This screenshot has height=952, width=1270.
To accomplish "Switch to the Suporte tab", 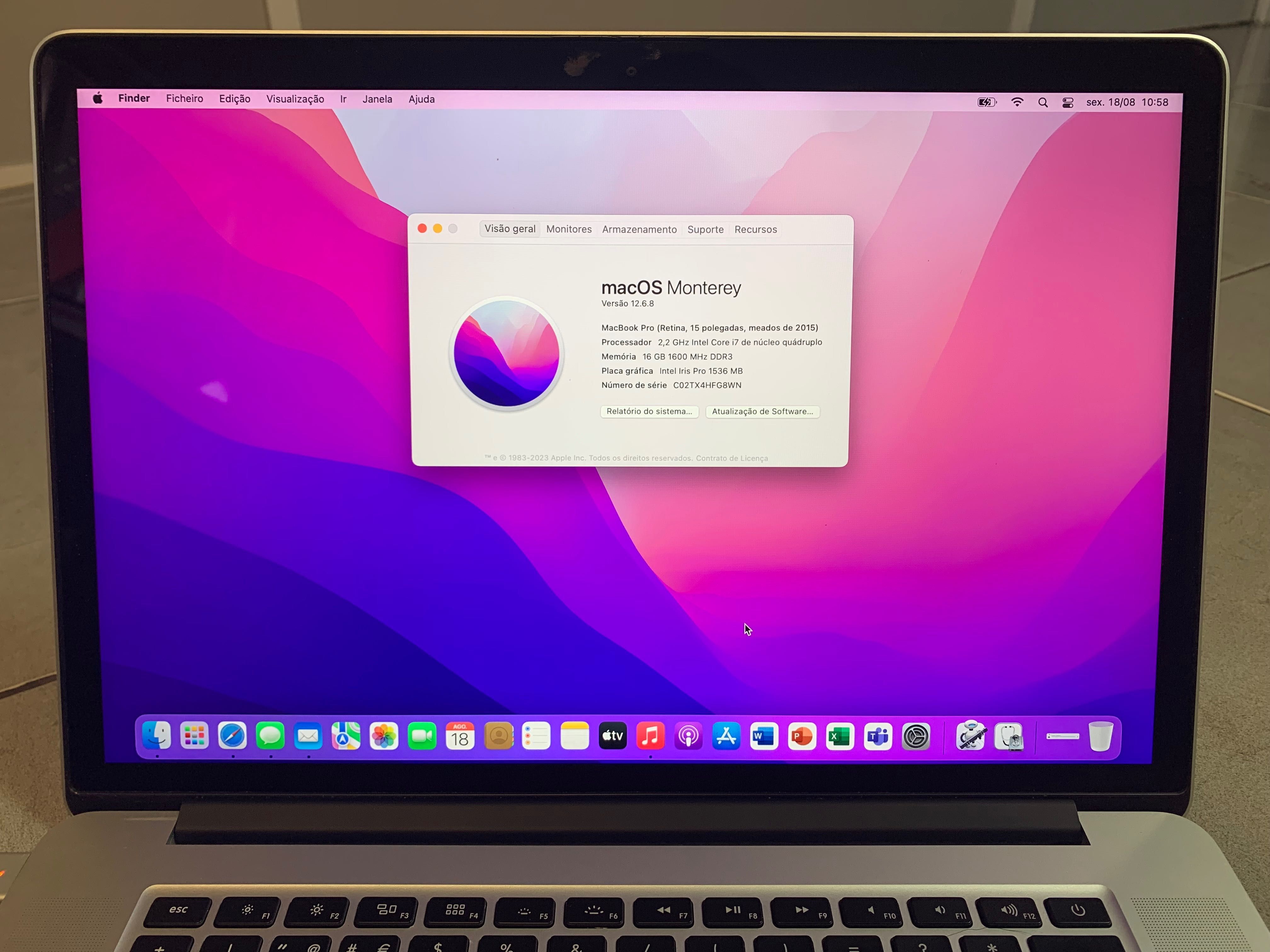I will [x=706, y=229].
